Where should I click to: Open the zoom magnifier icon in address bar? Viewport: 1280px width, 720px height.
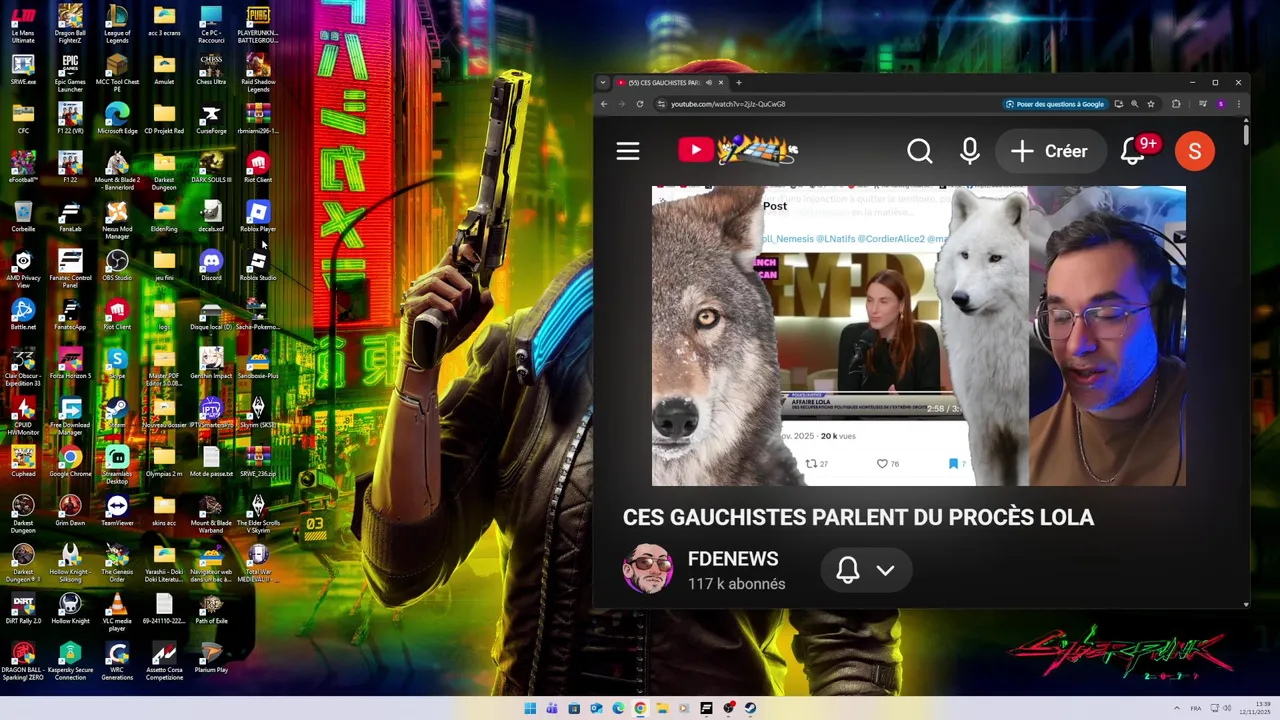pyautogui.click(x=1134, y=104)
